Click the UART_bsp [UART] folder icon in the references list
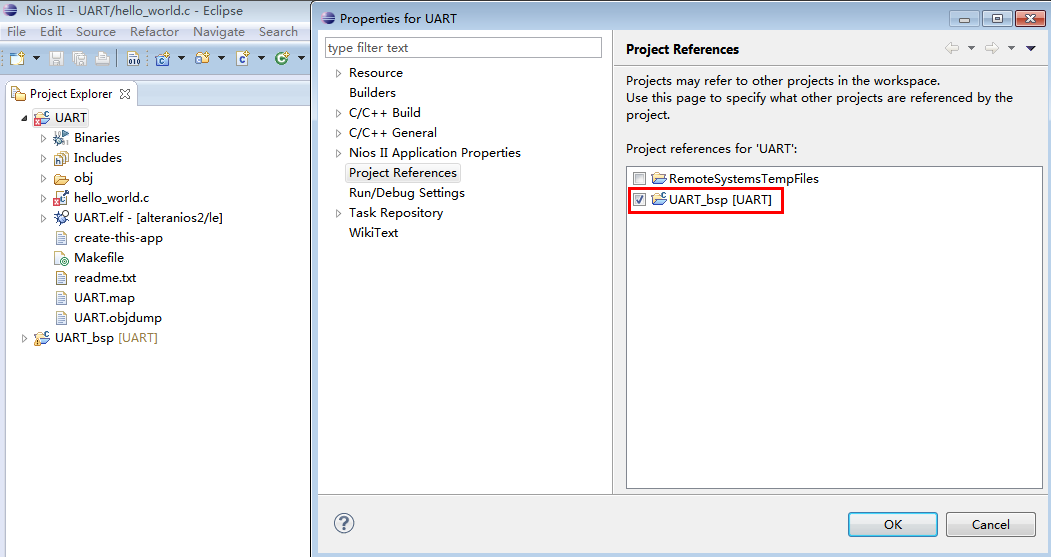 659,199
